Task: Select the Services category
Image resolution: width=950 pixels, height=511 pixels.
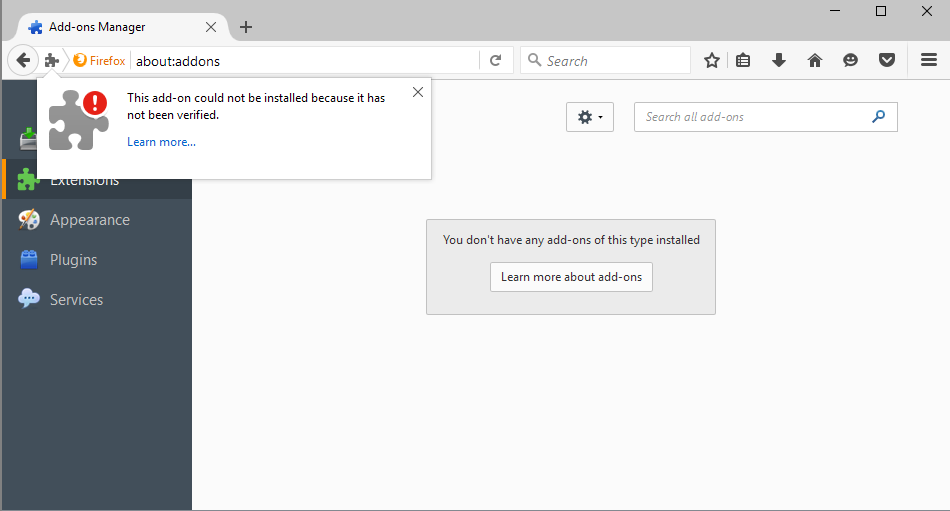Action: (97, 299)
